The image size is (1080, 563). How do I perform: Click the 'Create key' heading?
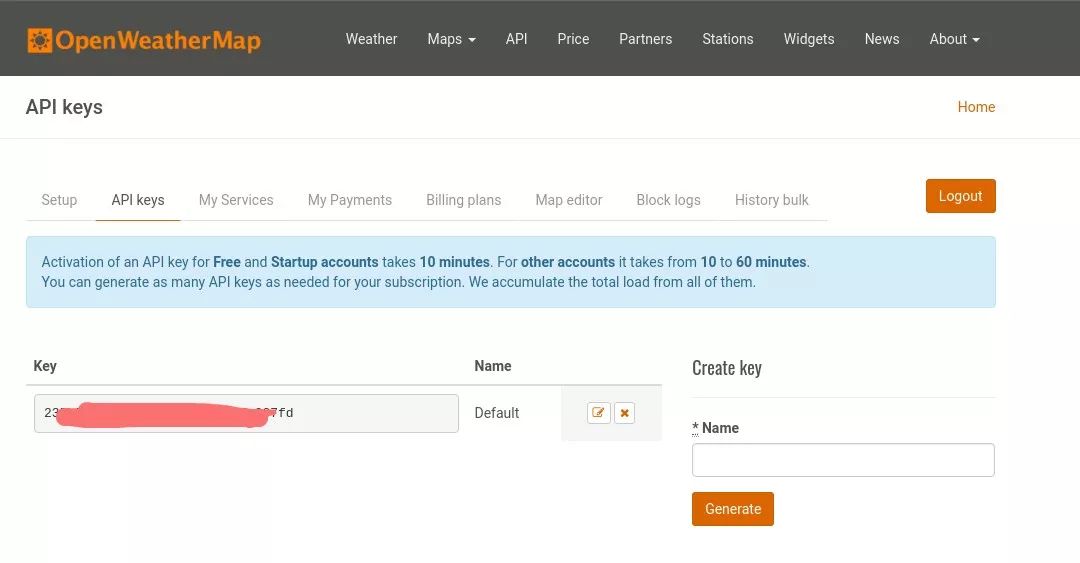coord(727,368)
